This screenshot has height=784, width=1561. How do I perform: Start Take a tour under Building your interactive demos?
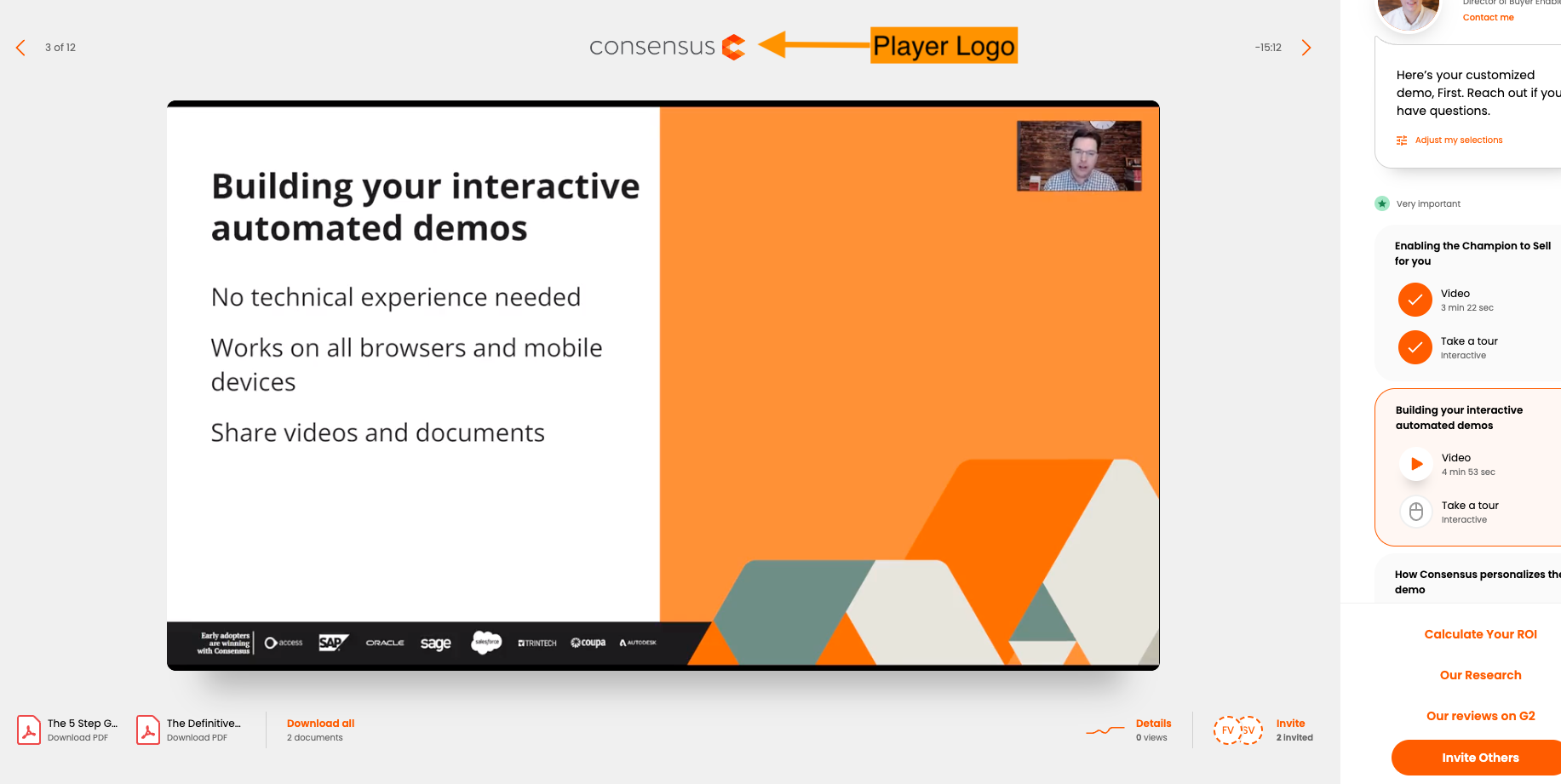click(1416, 512)
